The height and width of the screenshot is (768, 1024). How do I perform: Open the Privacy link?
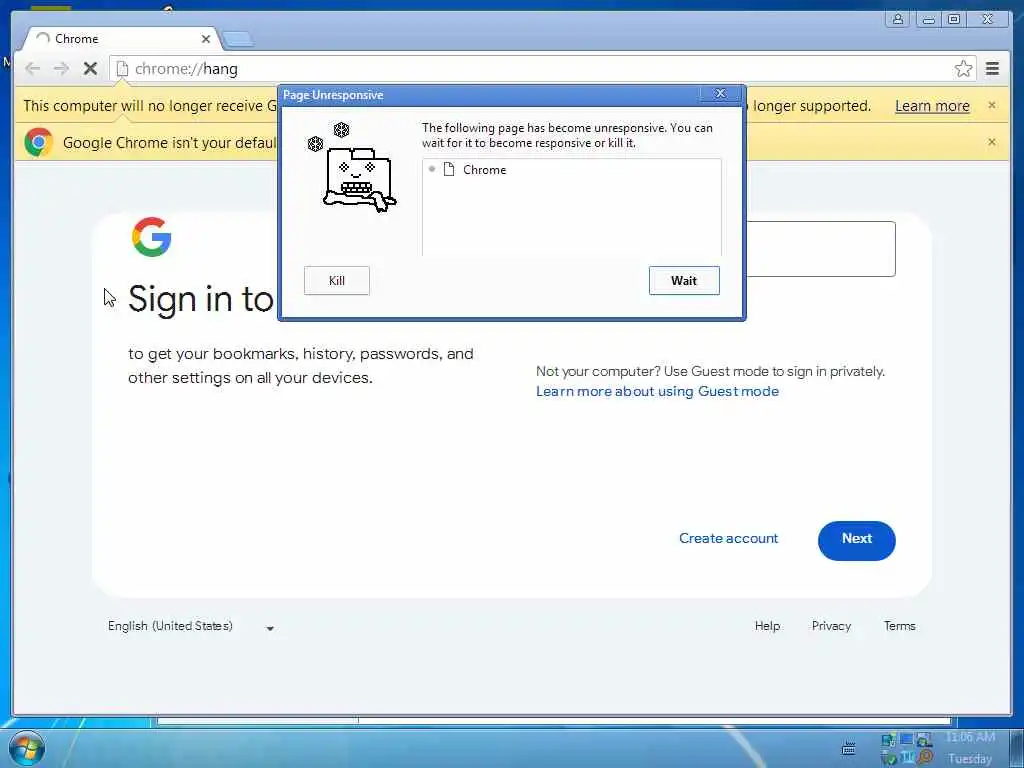pos(831,626)
